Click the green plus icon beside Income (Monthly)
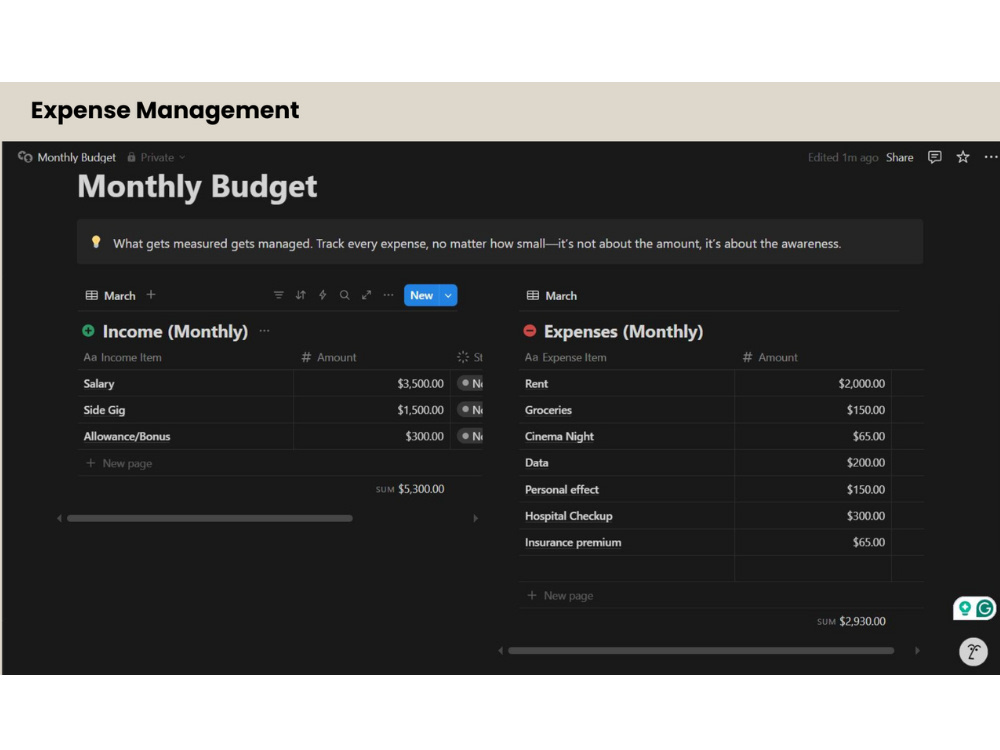Image resolution: width=1000 pixels, height=750 pixels. click(88, 331)
